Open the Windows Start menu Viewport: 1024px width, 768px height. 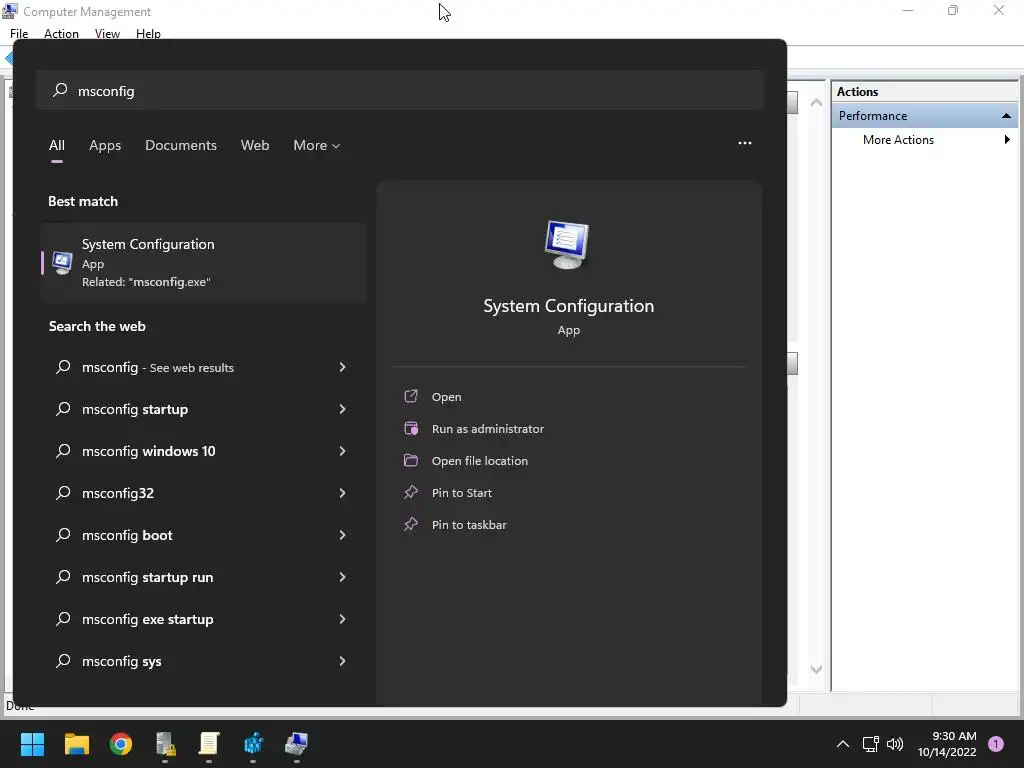click(32, 744)
